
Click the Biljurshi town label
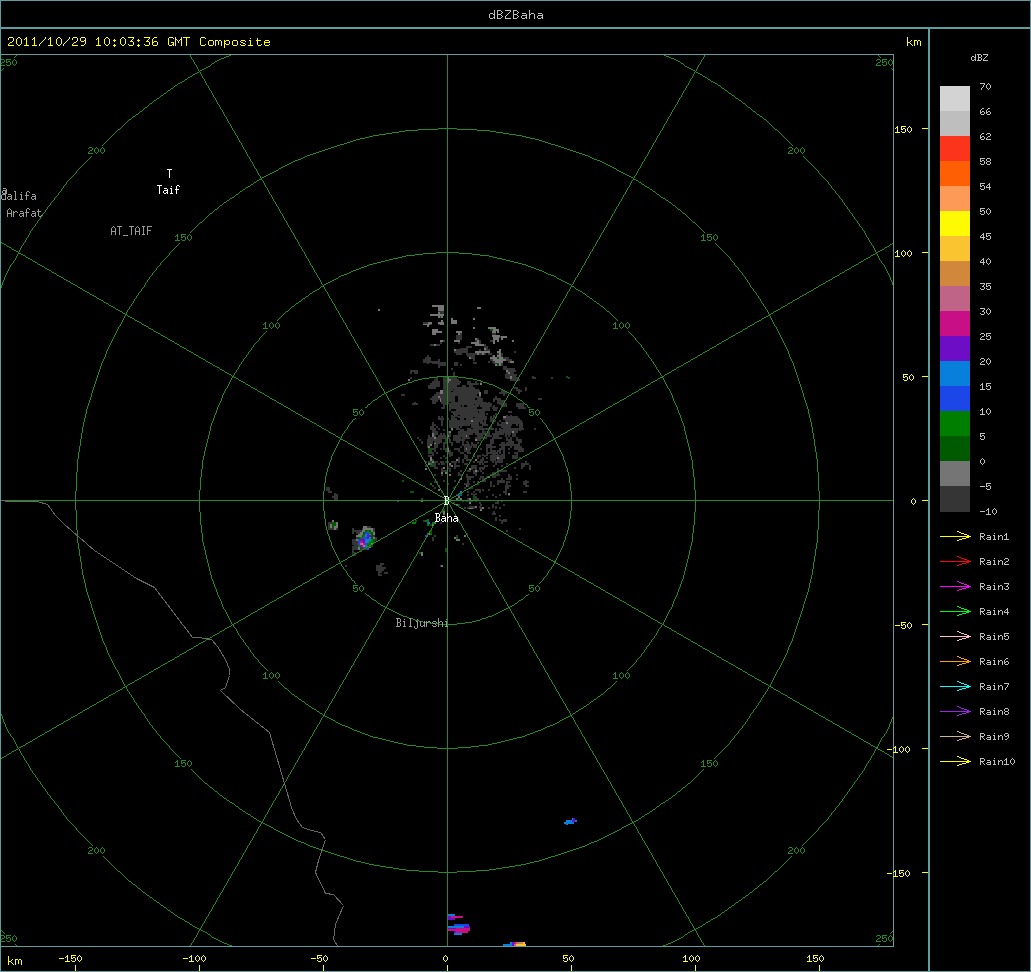[421, 623]
